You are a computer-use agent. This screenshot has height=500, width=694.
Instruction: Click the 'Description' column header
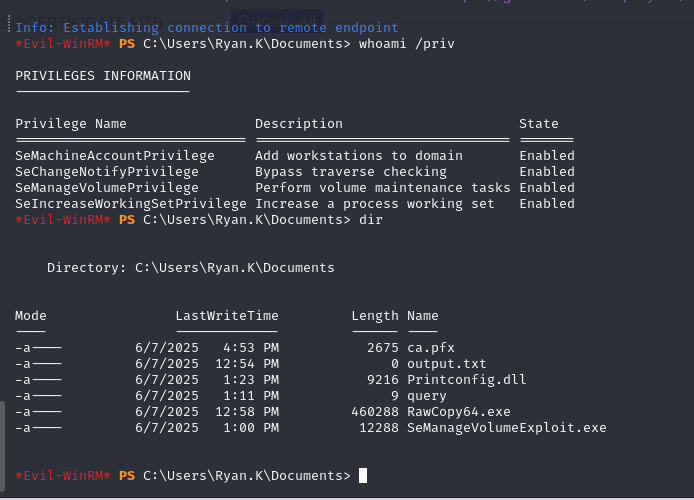click(299, 124)
